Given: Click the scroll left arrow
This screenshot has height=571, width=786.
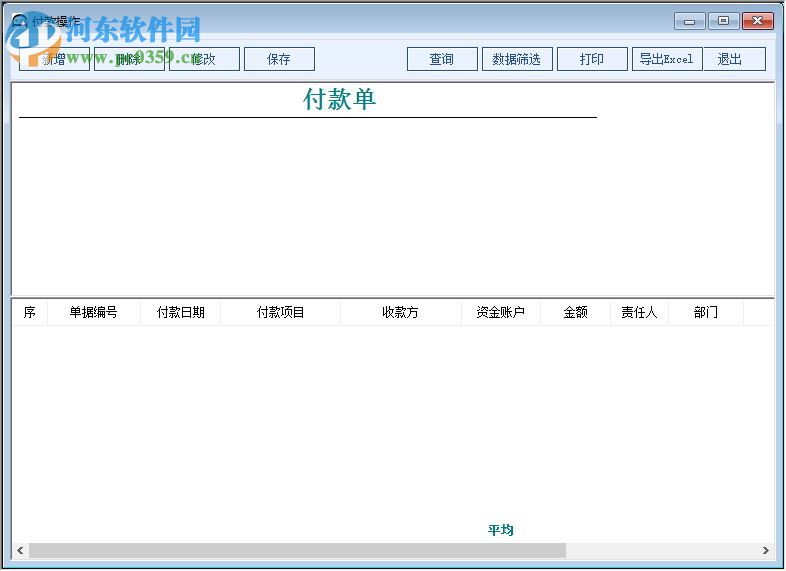Looking at the screenshot, I should (20, 550).
